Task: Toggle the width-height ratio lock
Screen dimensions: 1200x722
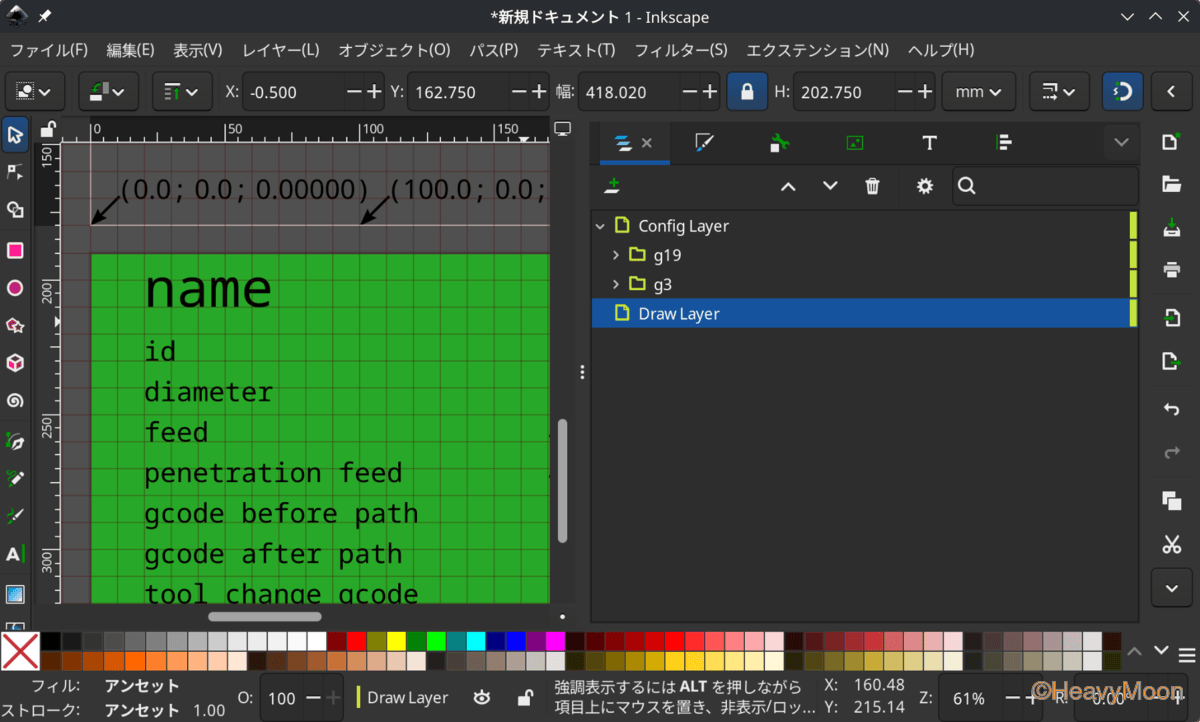Action: pyautogui.click(x=746, y=91)
